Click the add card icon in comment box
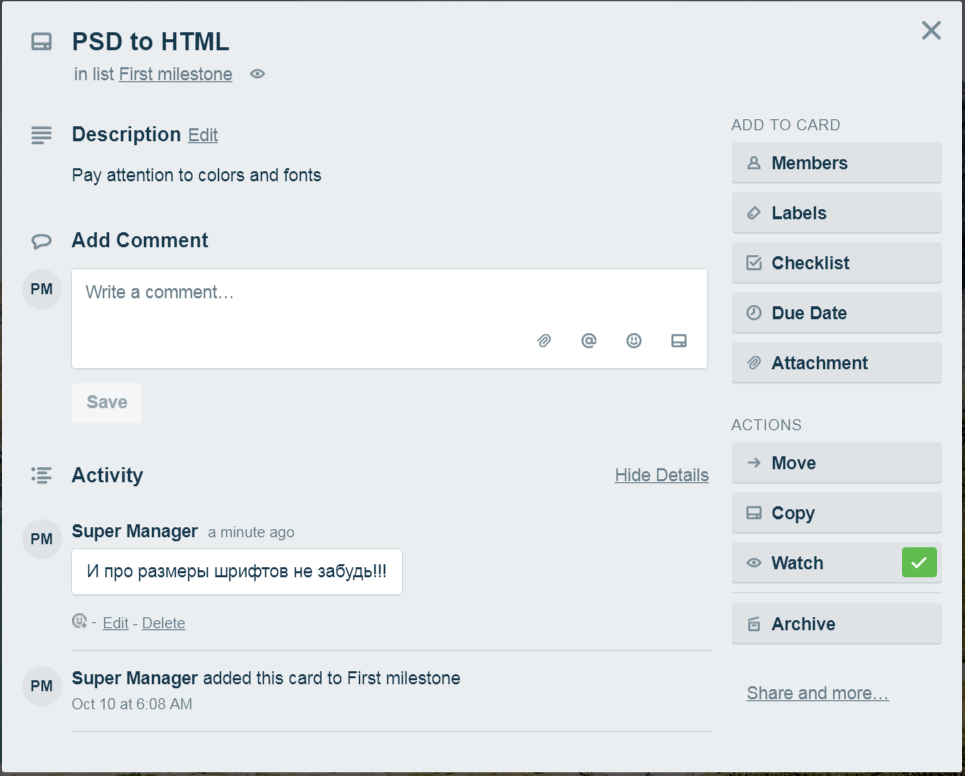The width and height of the screenshot is (965, 776). click(x=679, y=341)
